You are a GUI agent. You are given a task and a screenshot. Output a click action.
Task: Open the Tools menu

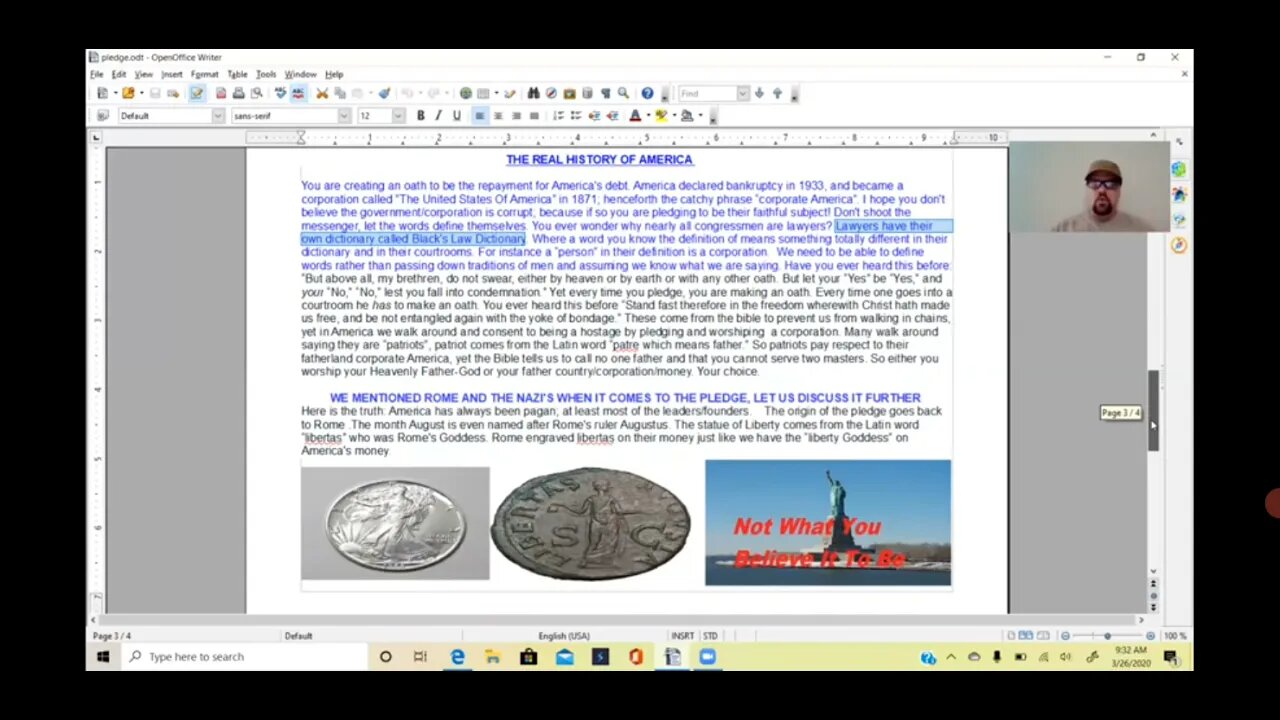coord(266,75)
